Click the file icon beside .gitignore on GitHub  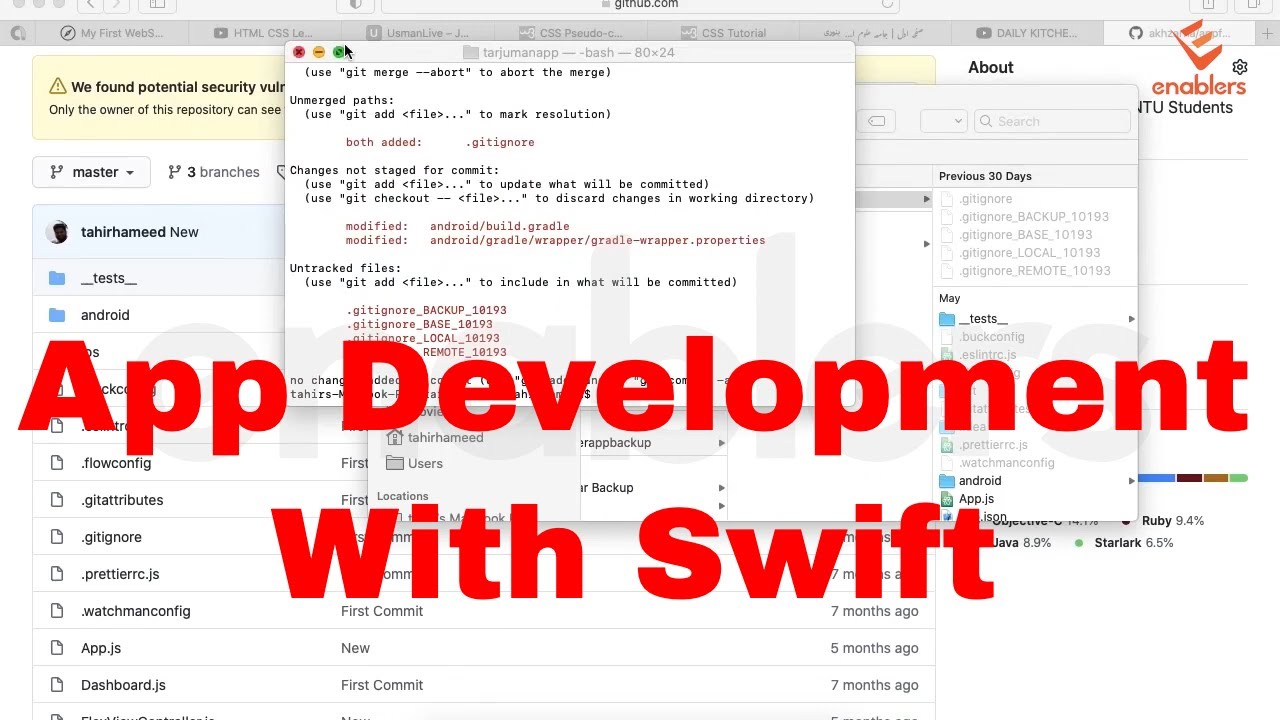[x=57, y=537]
